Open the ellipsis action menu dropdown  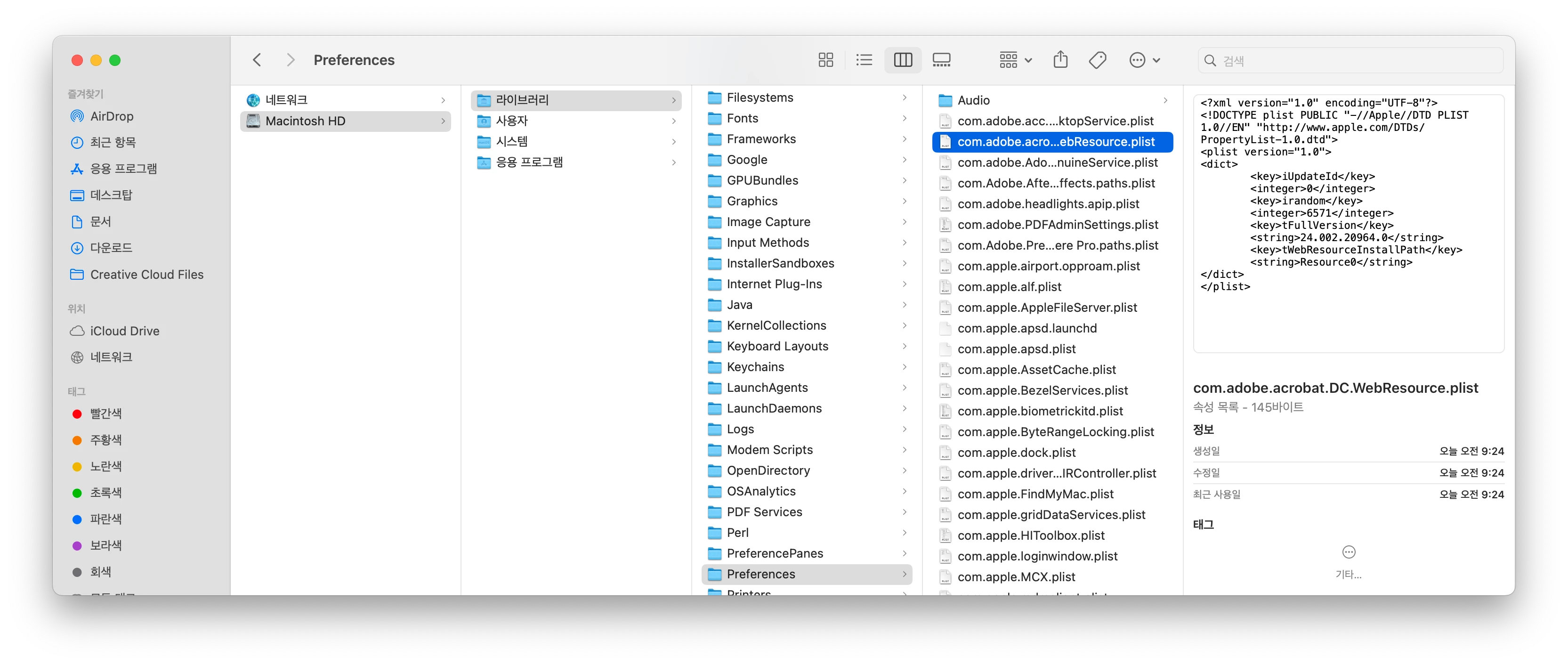pos(1144,60)
